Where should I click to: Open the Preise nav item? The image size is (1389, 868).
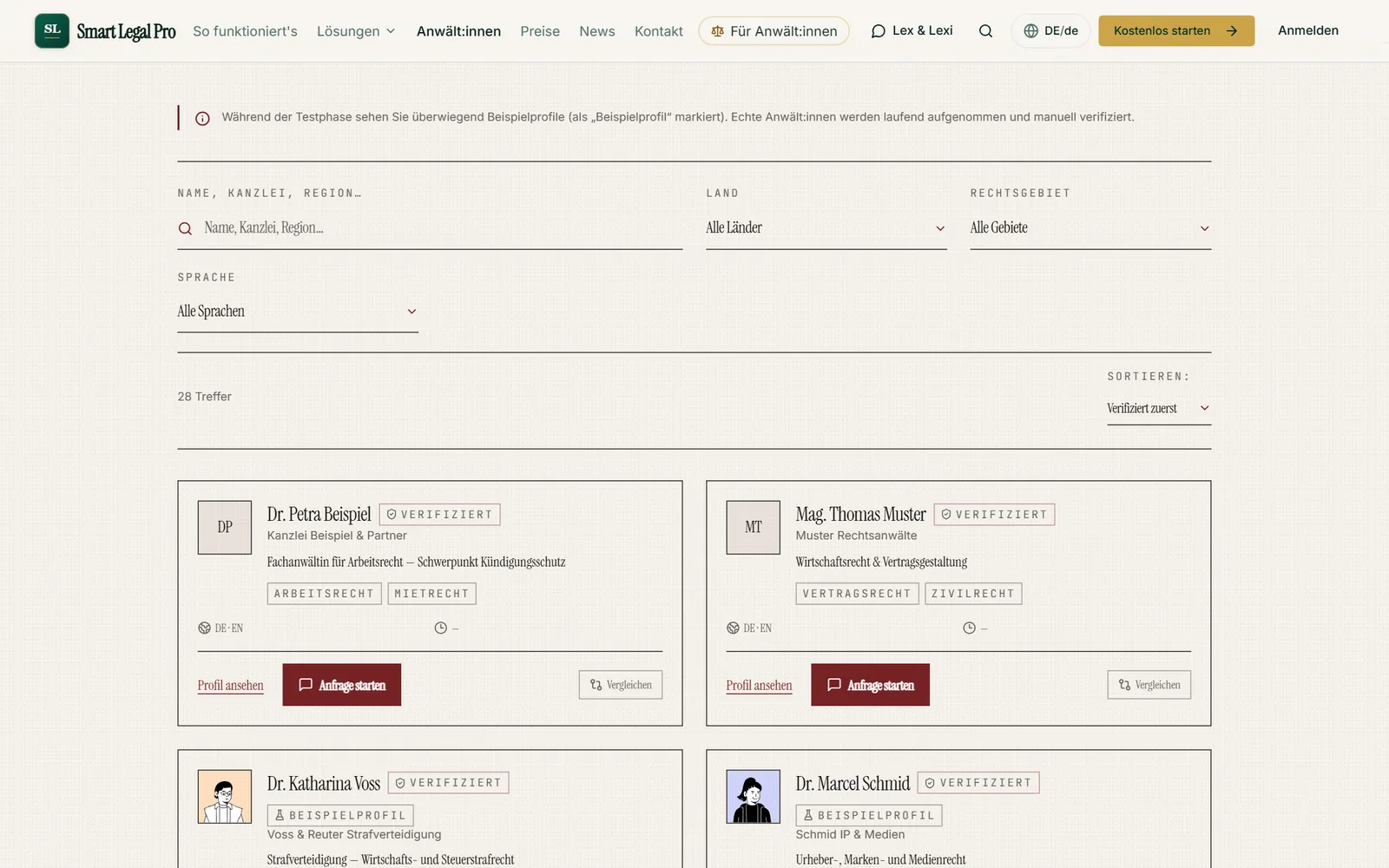540,31
